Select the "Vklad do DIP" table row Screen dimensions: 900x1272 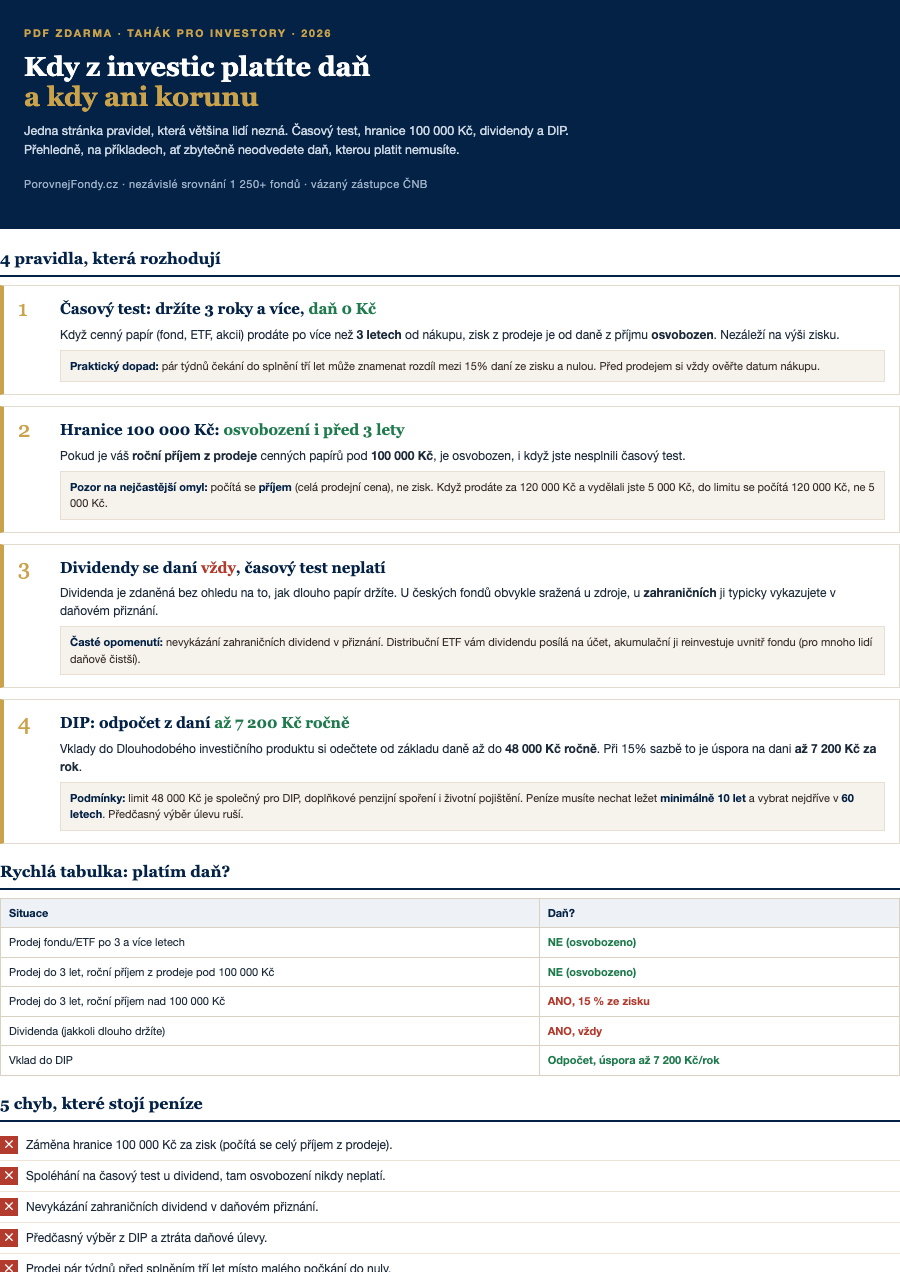pos(450,1061)
